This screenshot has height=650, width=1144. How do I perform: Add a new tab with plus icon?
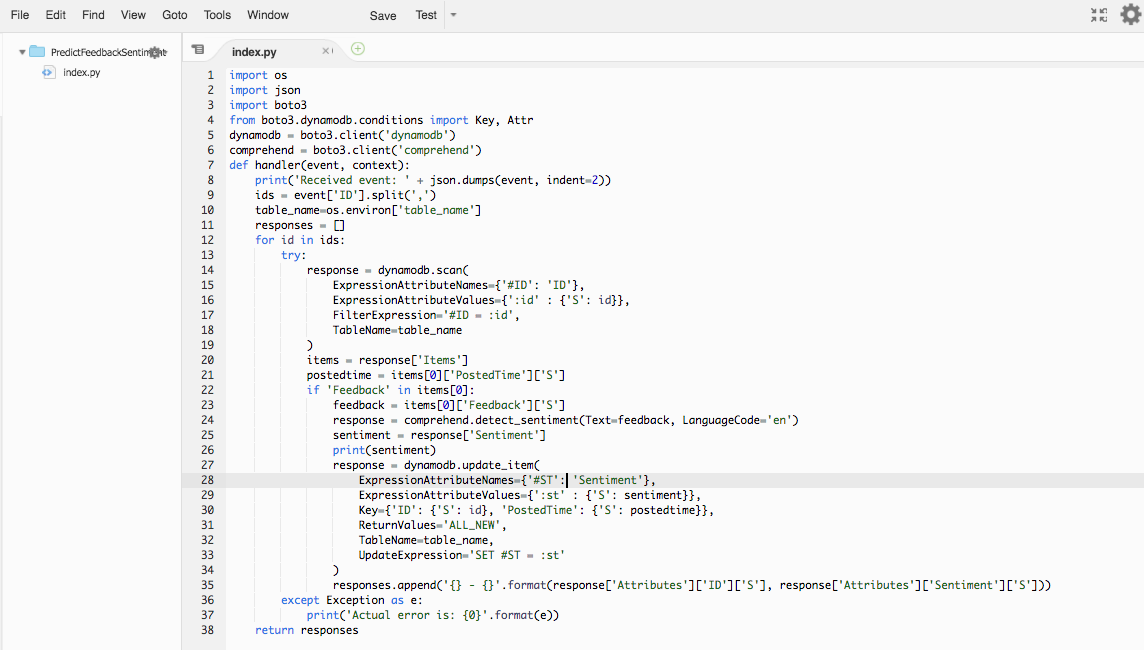[358, 49]
